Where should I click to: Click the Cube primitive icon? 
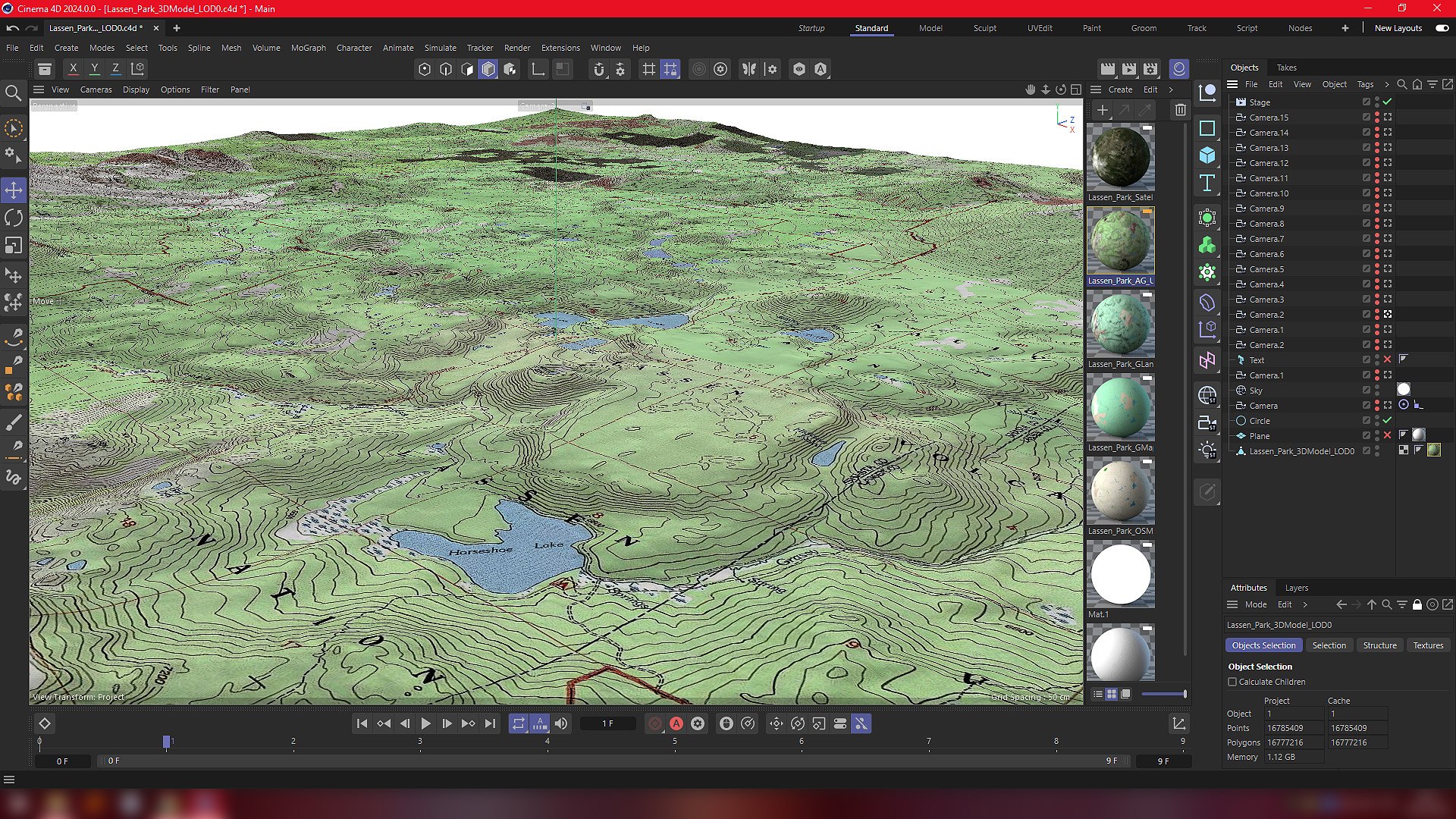click(1207, 155)
